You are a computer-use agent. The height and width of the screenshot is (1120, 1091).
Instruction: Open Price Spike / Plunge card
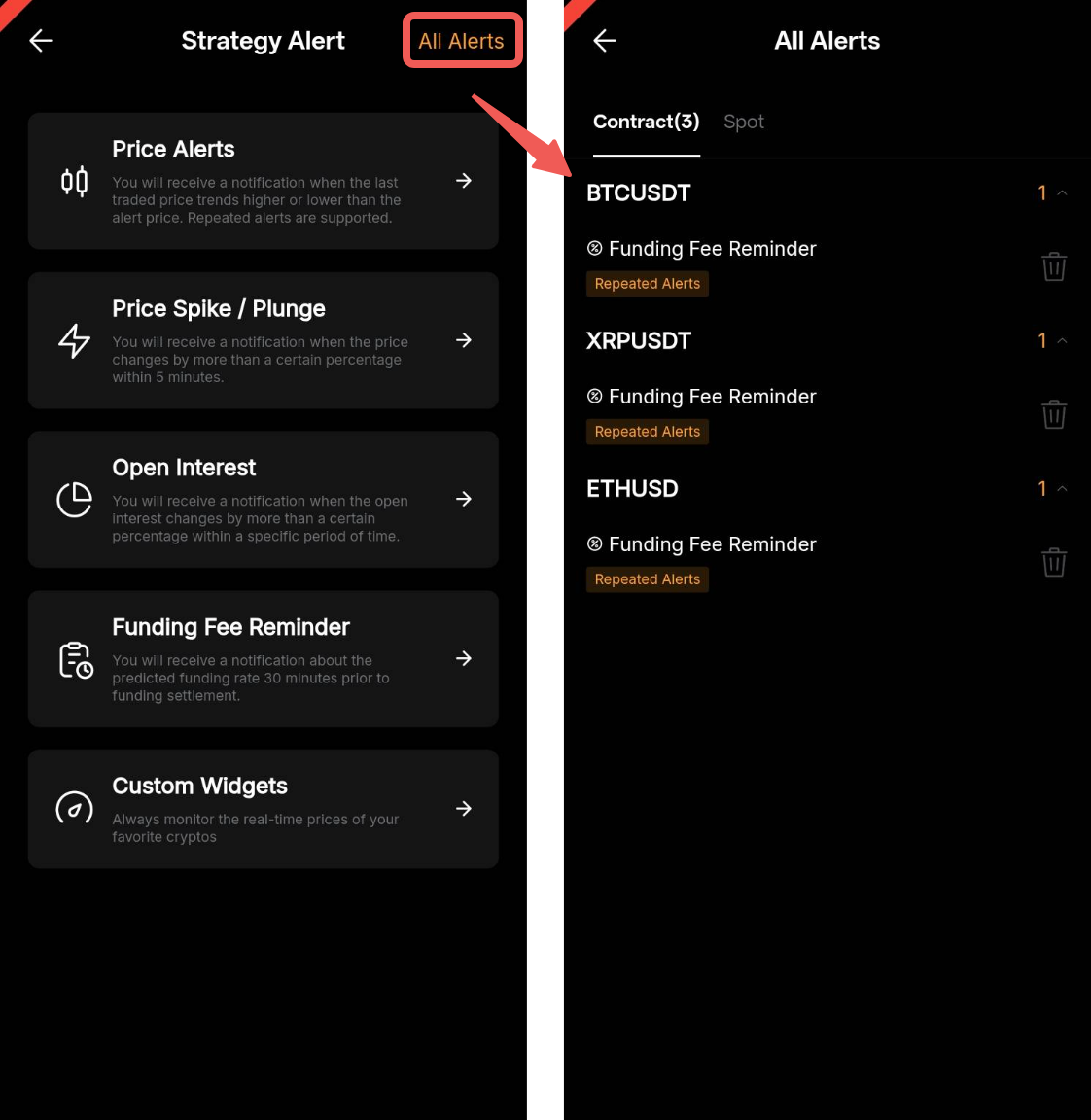point(263,340)
